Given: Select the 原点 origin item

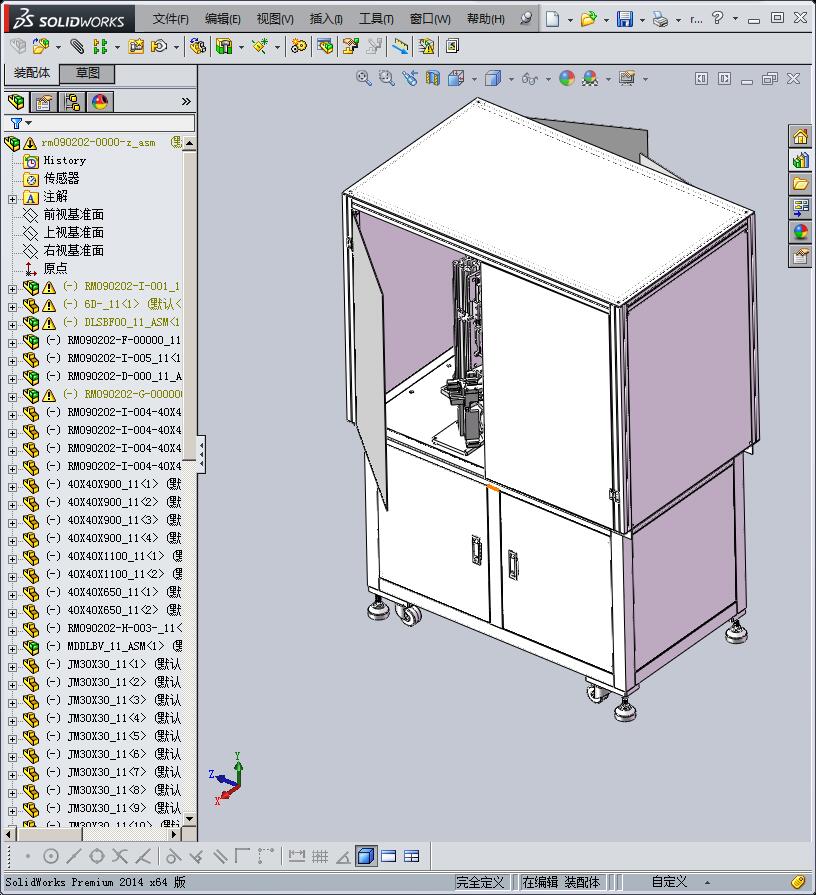Looking at the screenshot, I should [55, 268].
